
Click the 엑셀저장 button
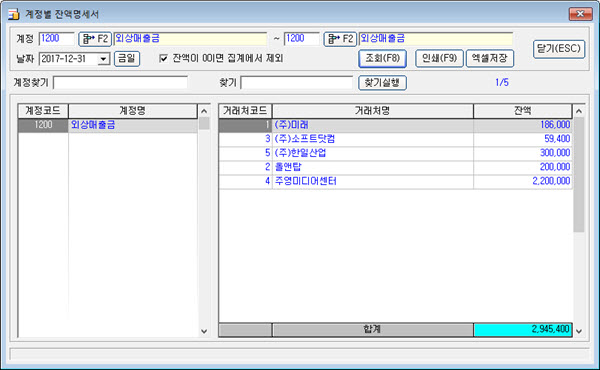point(489,59)
